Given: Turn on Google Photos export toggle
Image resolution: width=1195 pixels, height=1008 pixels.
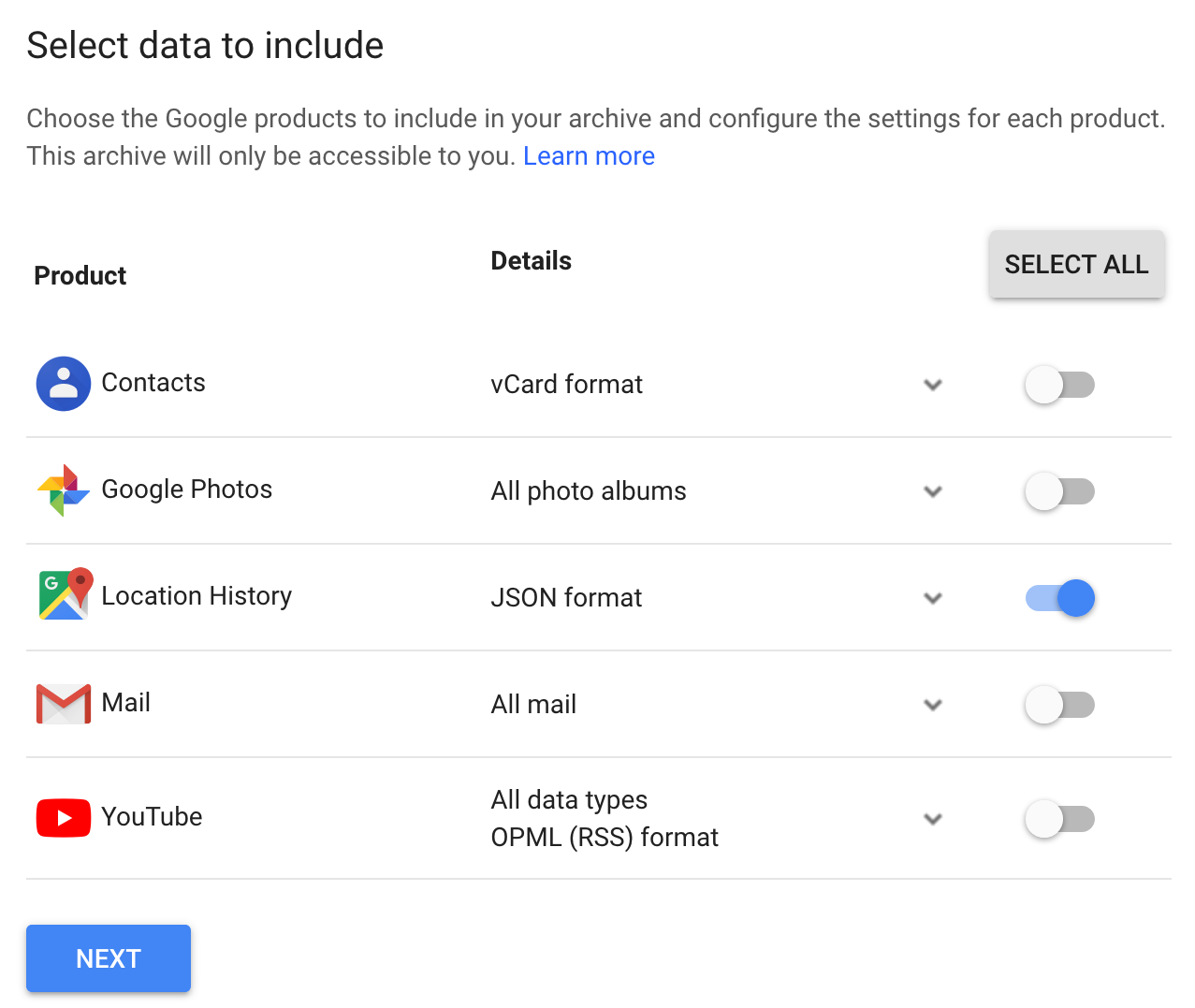Looking at the screenshot, I should pyautogui.click(x=1059, y=491).
